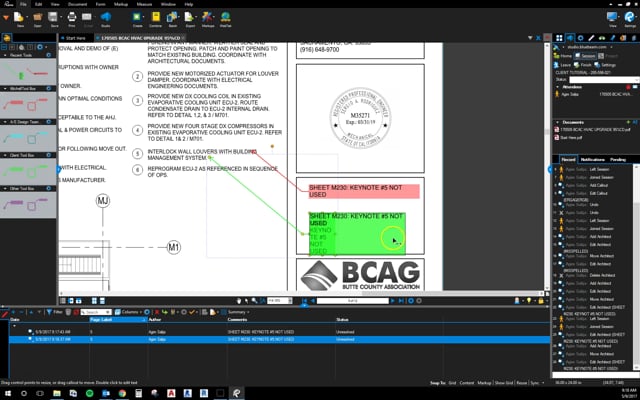
Task: Select the green callout 'SHEET M230: KEYNOTE #5 NOT USED'
Action: click(357, 233)
